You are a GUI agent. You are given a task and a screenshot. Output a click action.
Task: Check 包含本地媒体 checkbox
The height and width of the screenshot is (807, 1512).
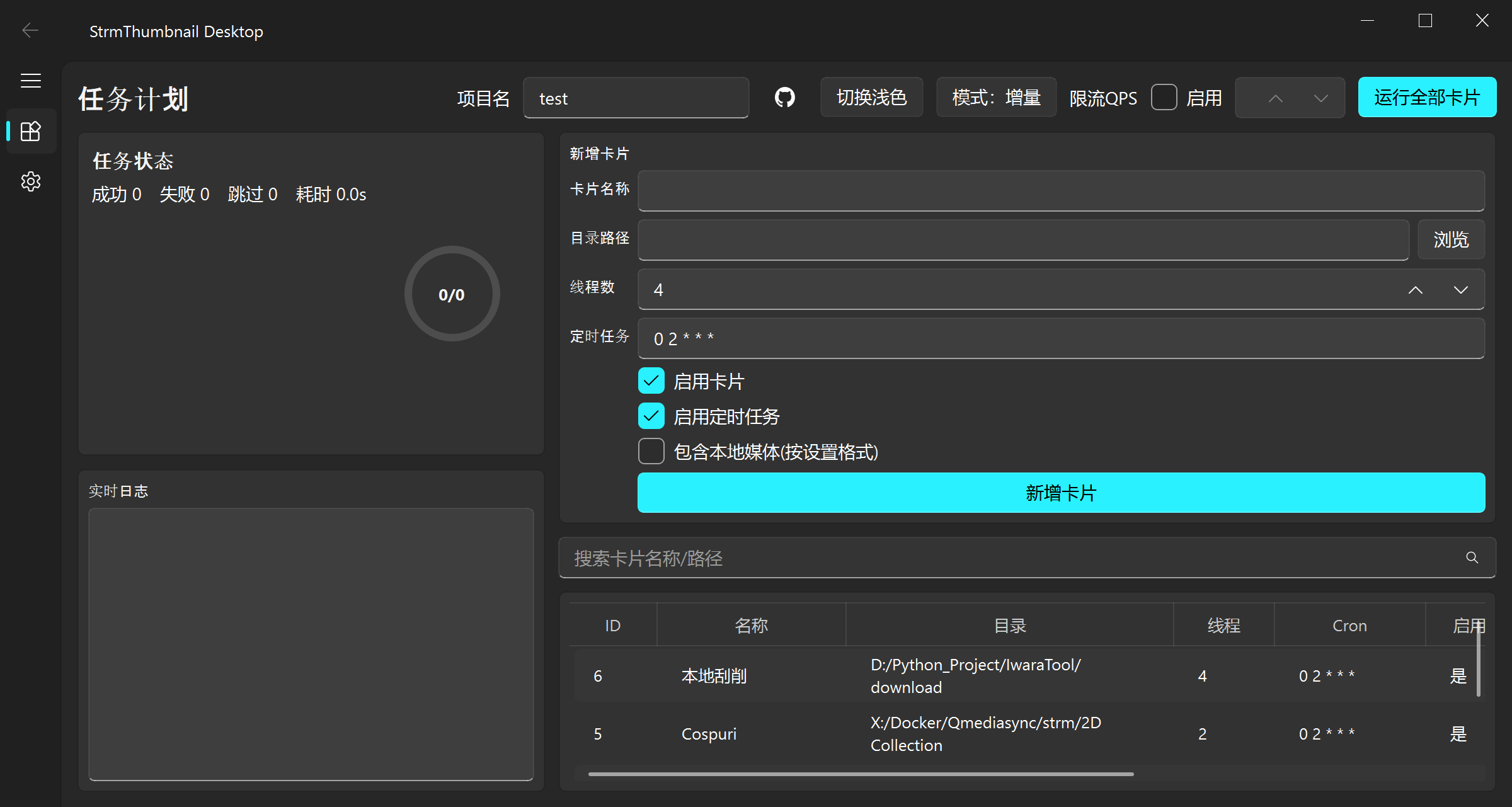651,452
